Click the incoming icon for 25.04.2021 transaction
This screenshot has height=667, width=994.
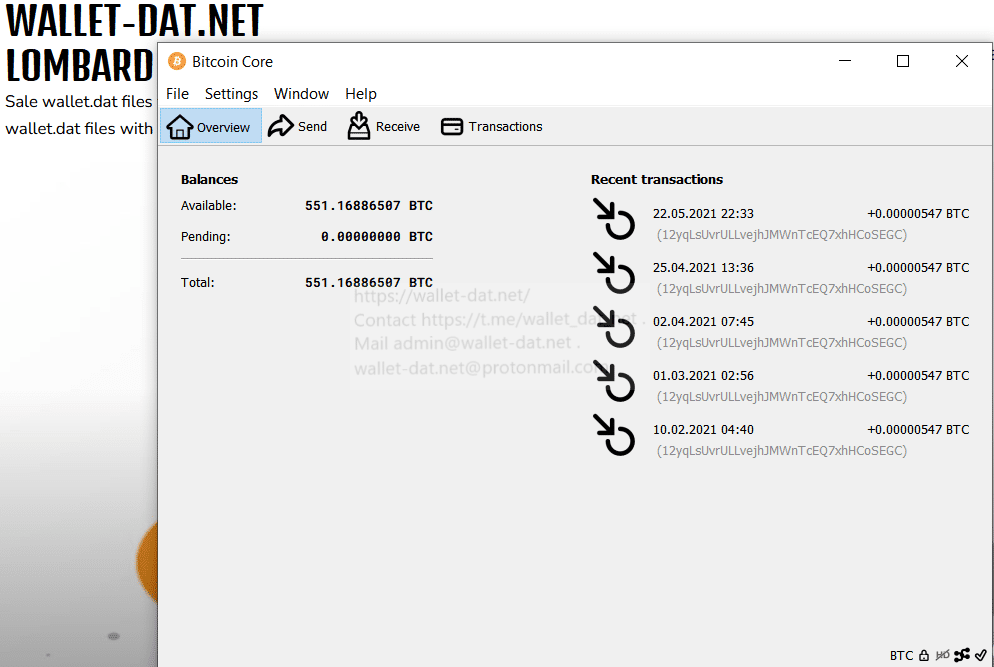click(x=614, y=273)
